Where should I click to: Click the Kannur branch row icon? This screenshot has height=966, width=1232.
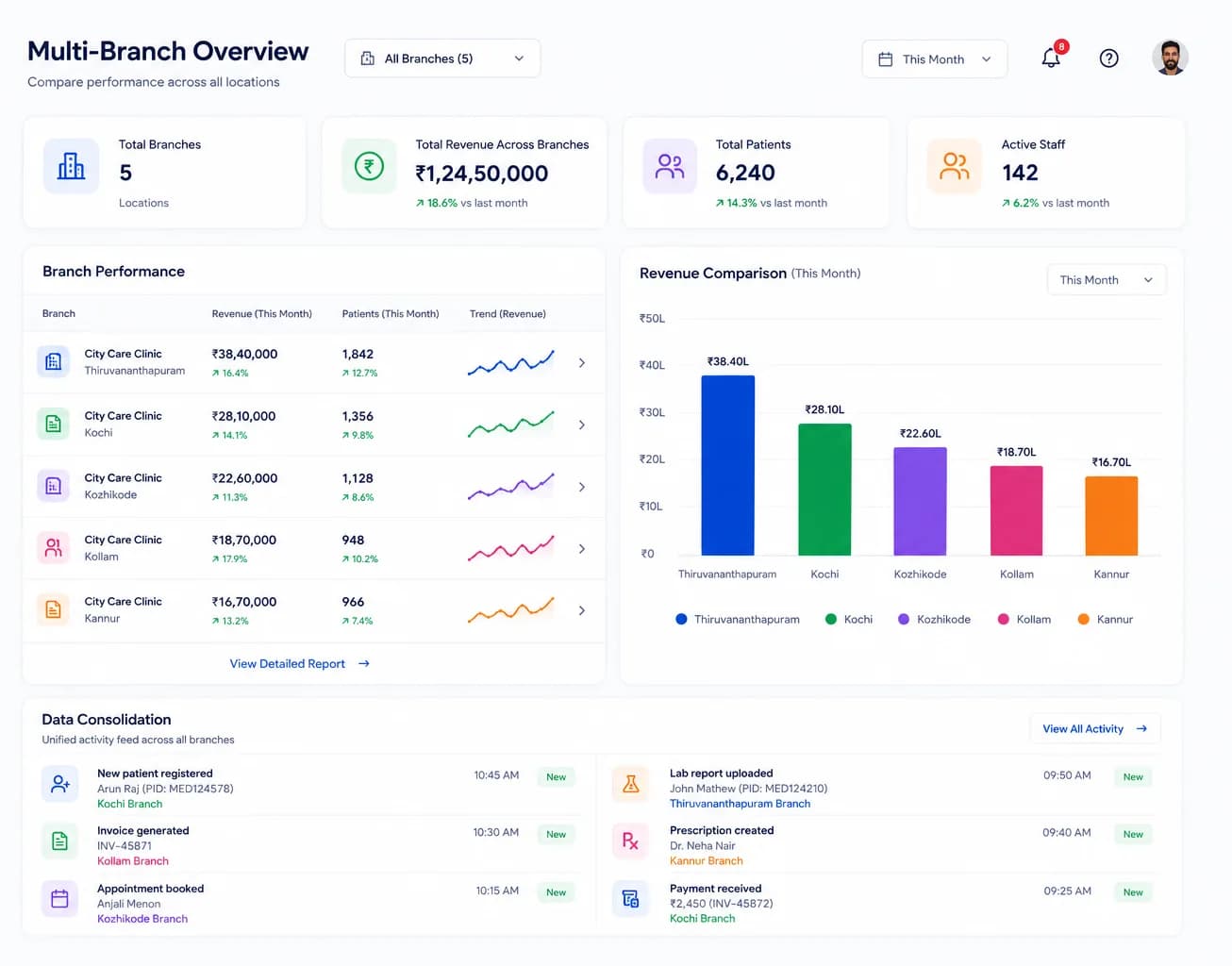(x=54, y=609)
